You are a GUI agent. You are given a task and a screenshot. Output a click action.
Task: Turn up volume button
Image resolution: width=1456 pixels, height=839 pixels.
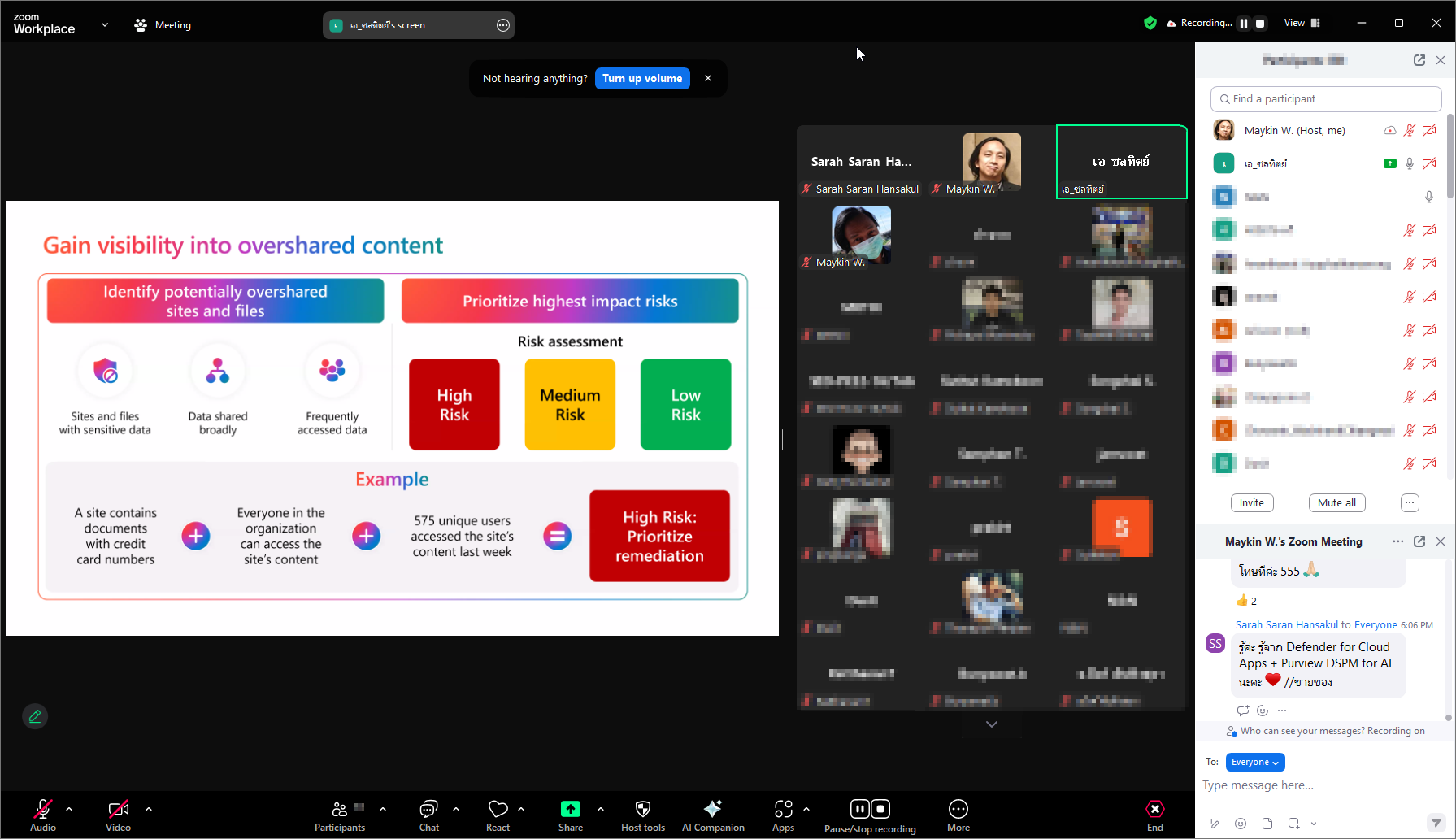click(642, 78)
